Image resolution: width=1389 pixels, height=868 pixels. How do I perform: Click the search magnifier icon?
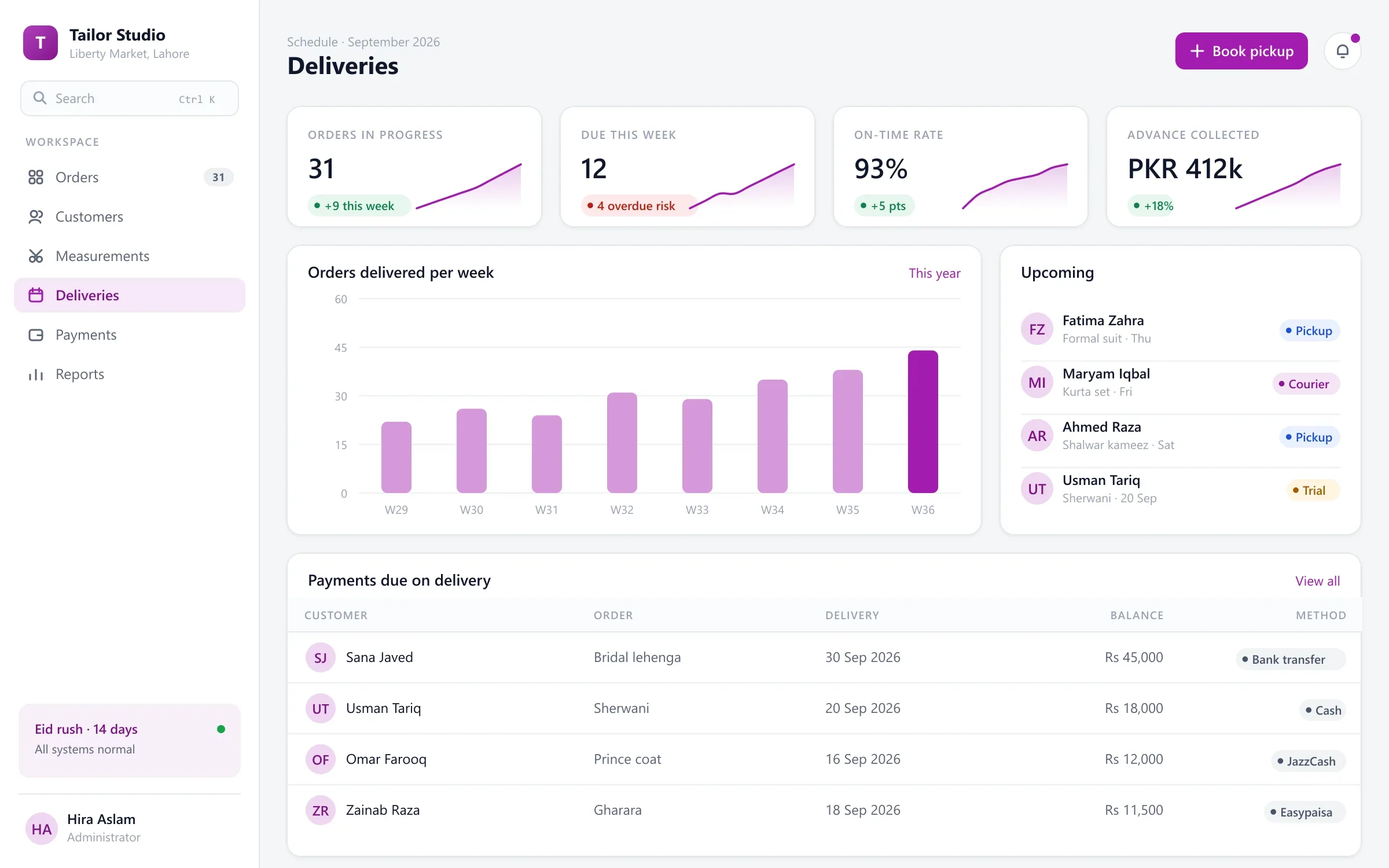[x=39, y=98]
